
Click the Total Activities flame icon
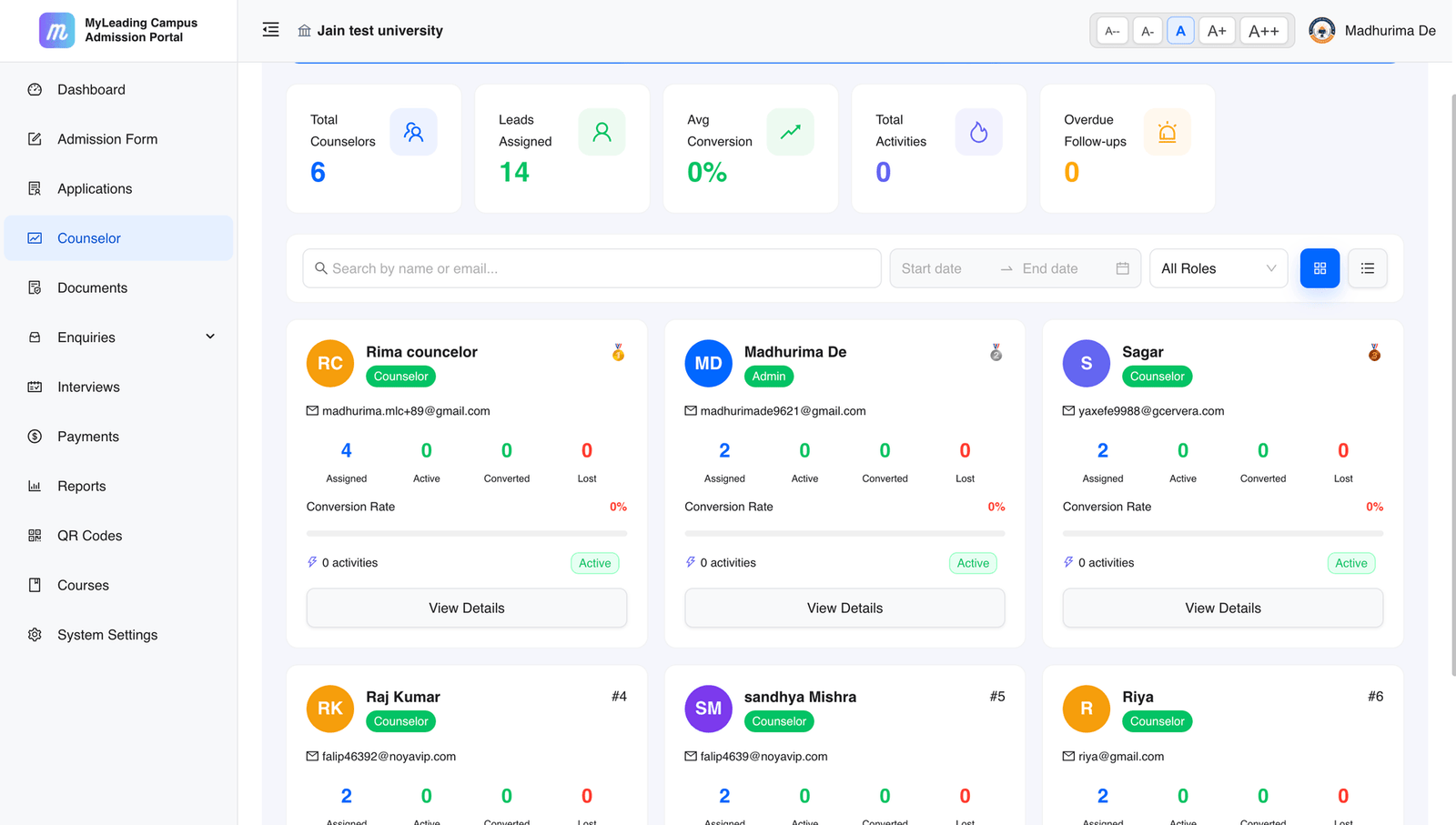click(x=978, y=132)
